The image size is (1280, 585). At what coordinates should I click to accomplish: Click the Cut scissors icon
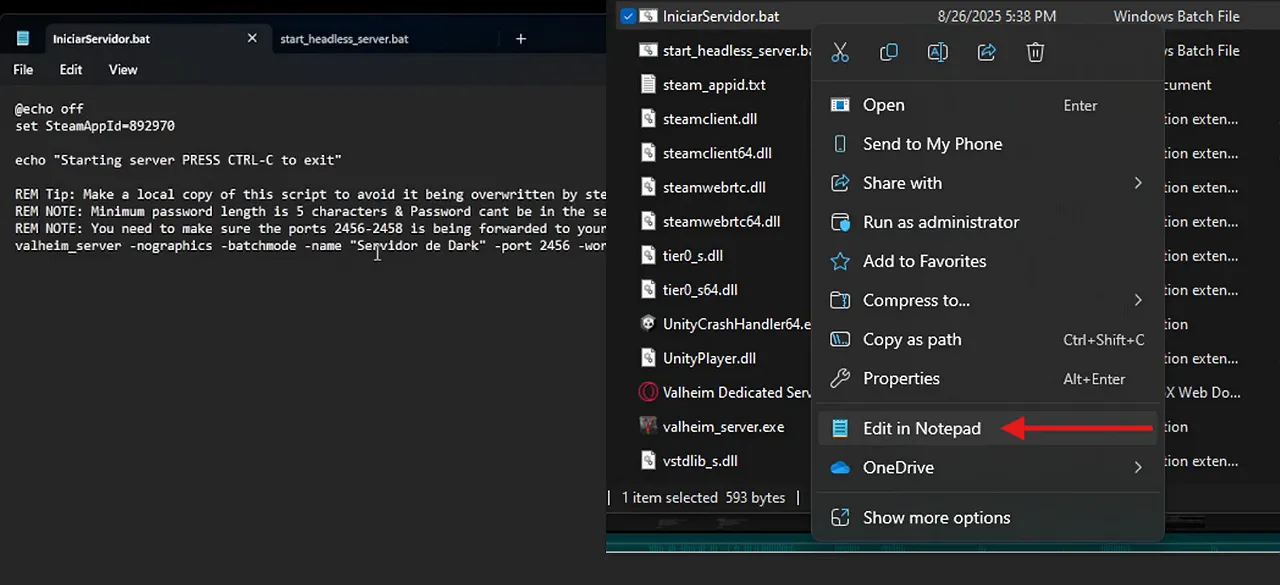[x=840, y=52]
